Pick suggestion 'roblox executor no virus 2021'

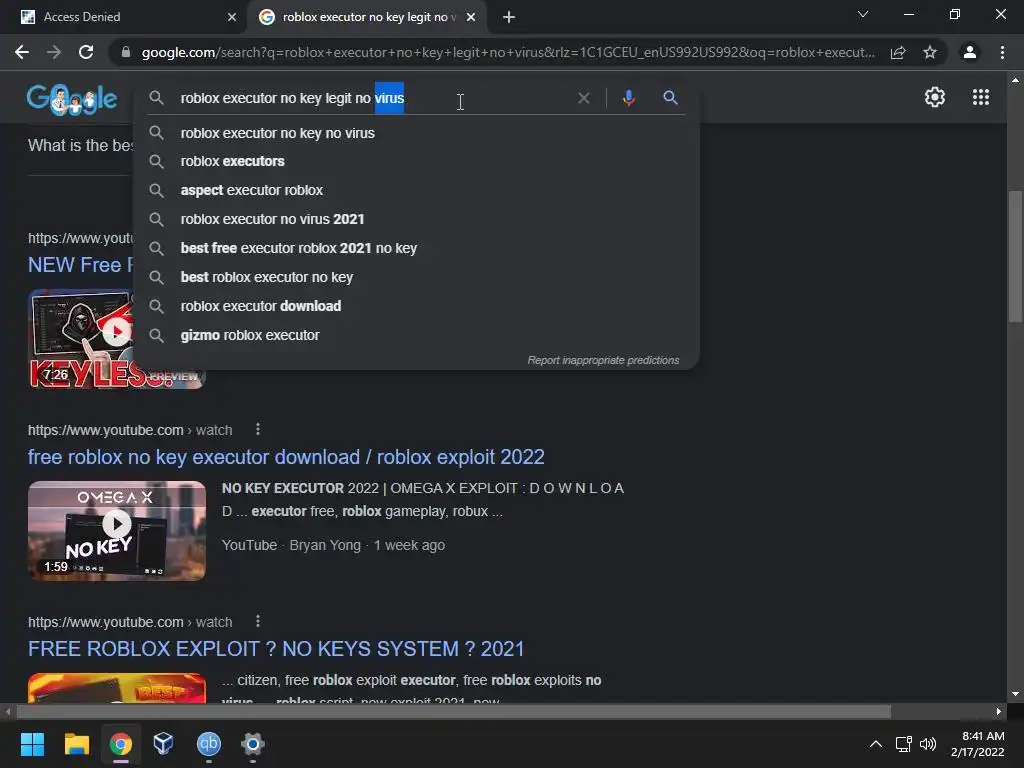pos(417,219)
